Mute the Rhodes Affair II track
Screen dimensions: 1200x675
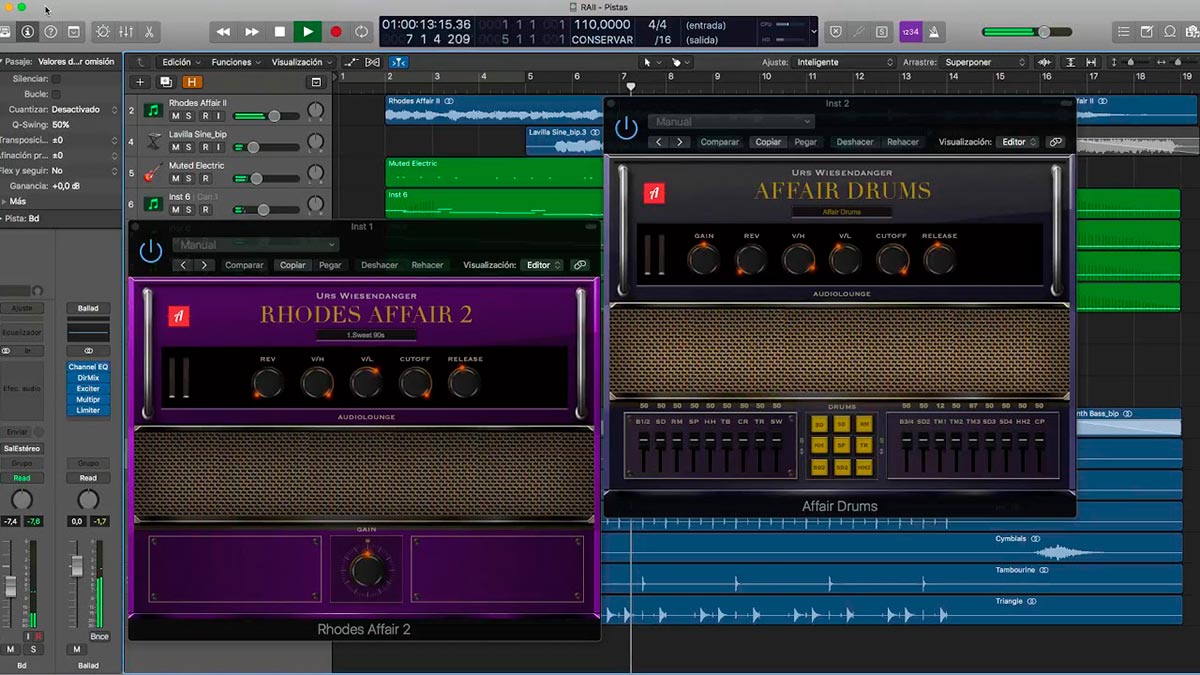[175, 116]
